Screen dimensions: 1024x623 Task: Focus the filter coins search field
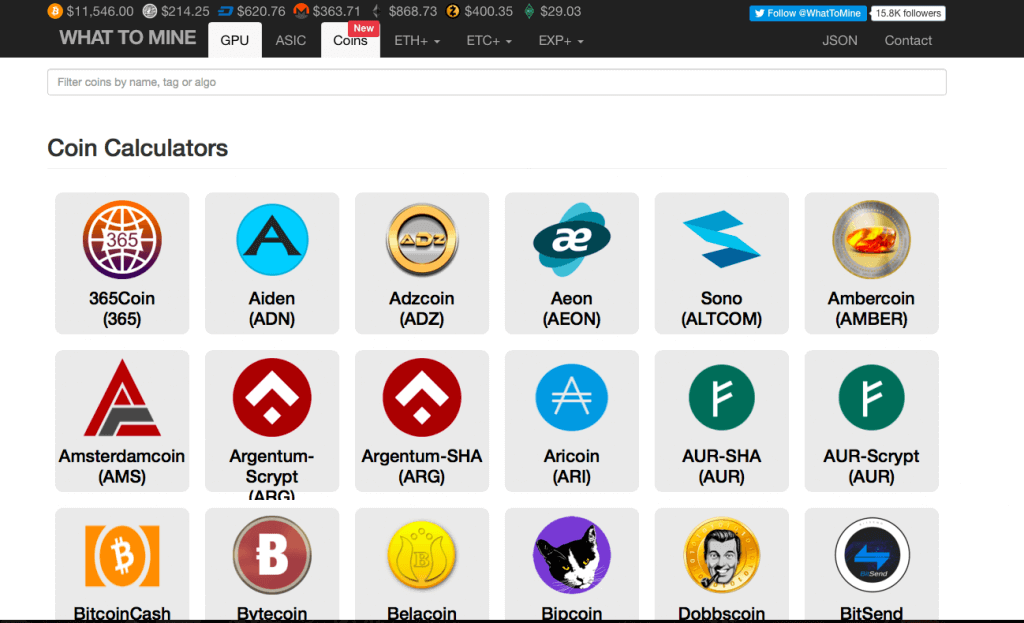(x=496, y=82)
